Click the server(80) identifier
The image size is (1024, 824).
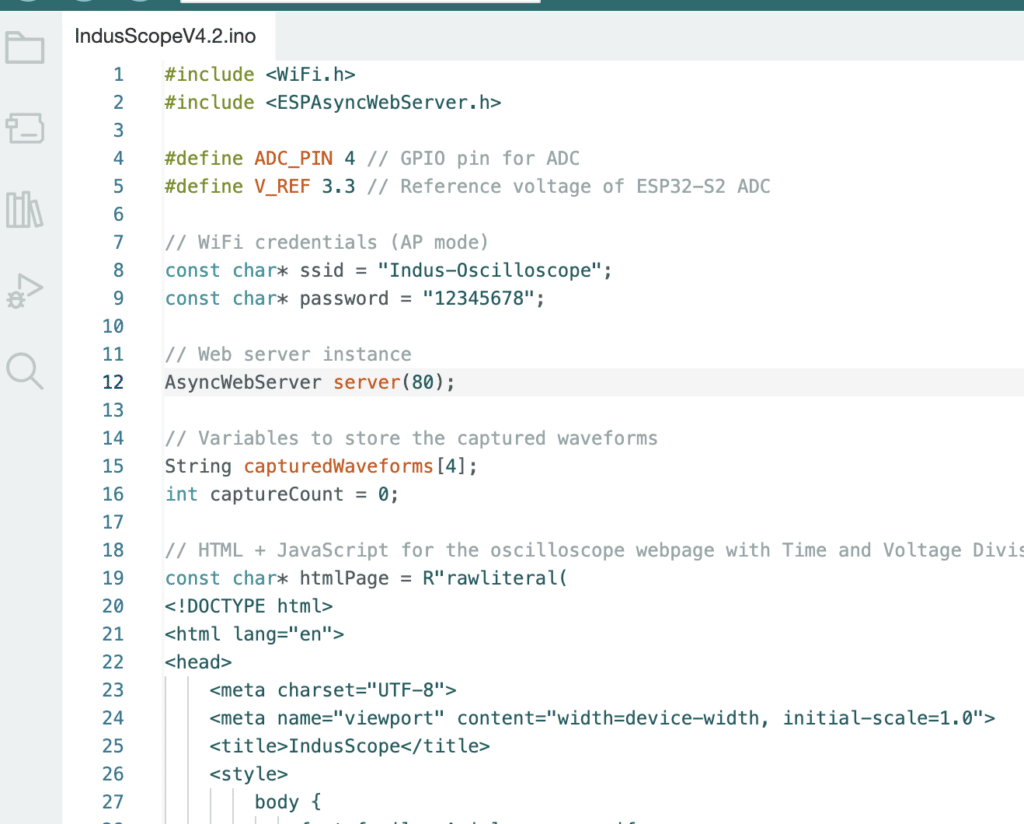point(366,382)
